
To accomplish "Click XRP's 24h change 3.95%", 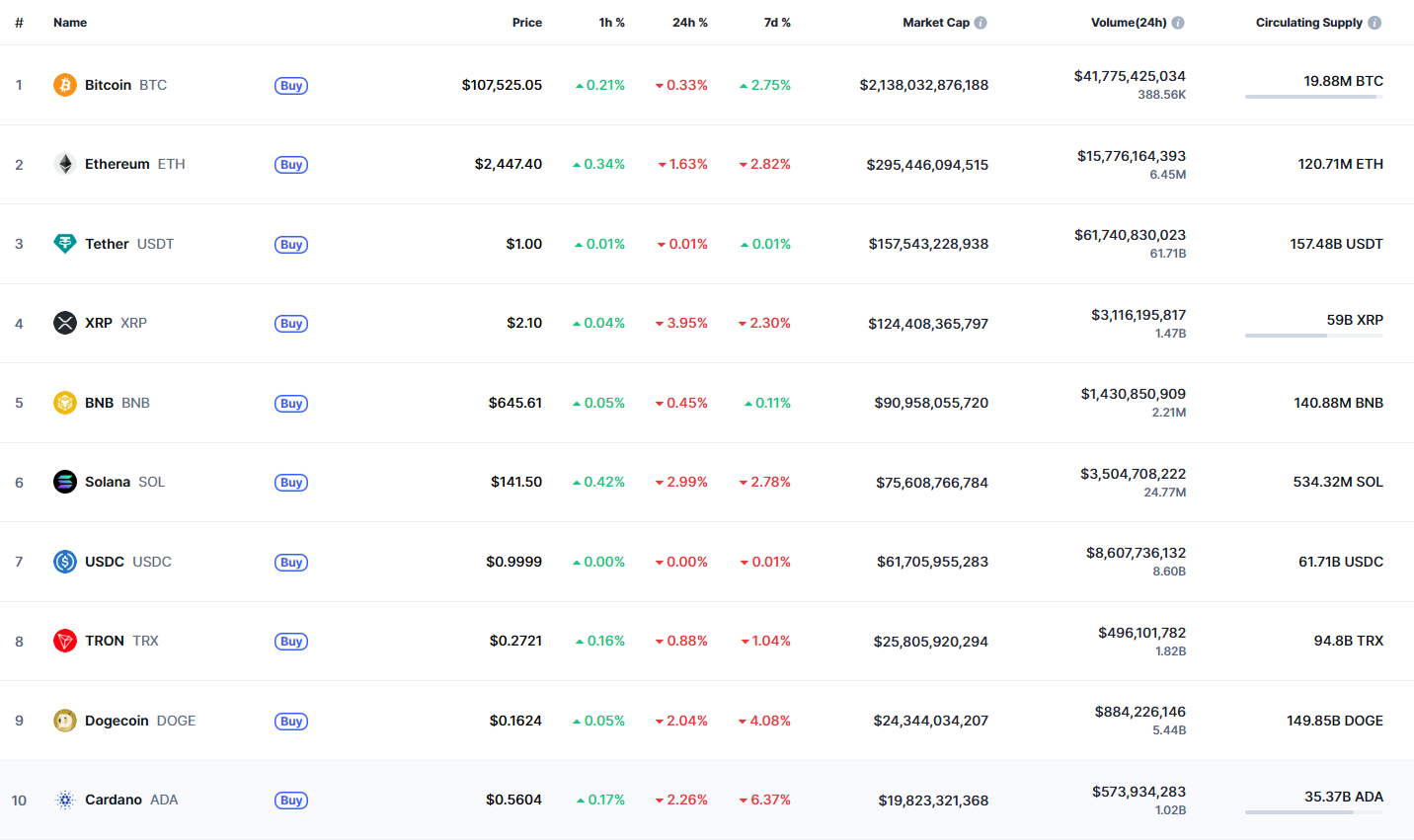I will (x=681, y=323).
